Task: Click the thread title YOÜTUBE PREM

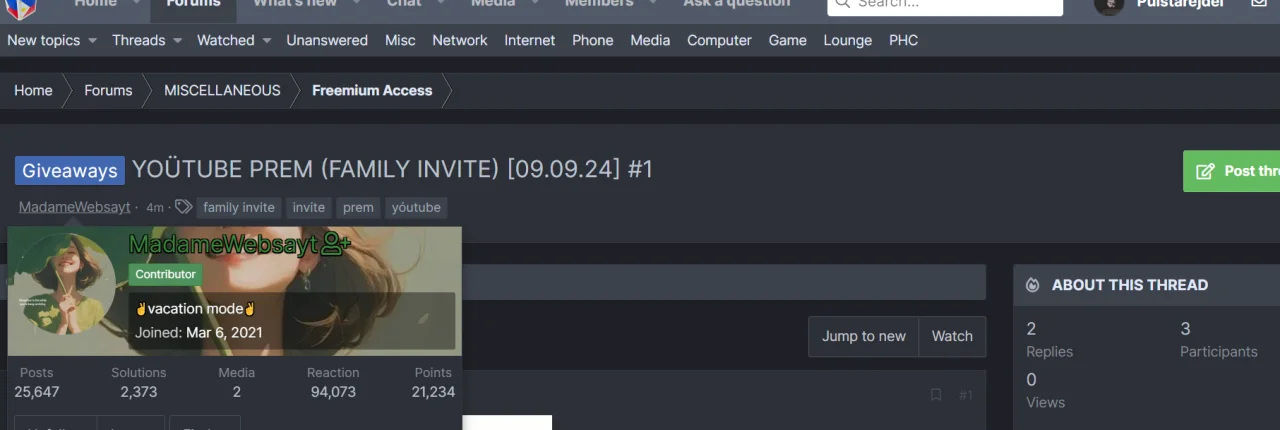Action: coord(393,169)
